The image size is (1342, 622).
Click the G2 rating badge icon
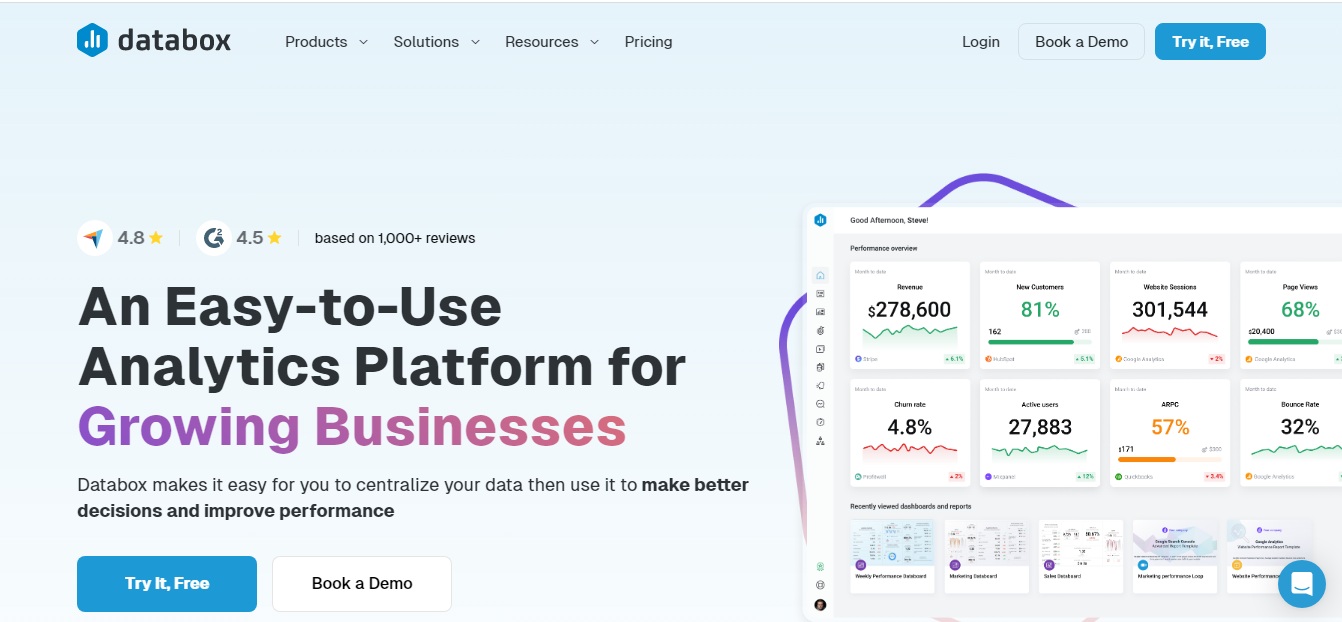214,238
